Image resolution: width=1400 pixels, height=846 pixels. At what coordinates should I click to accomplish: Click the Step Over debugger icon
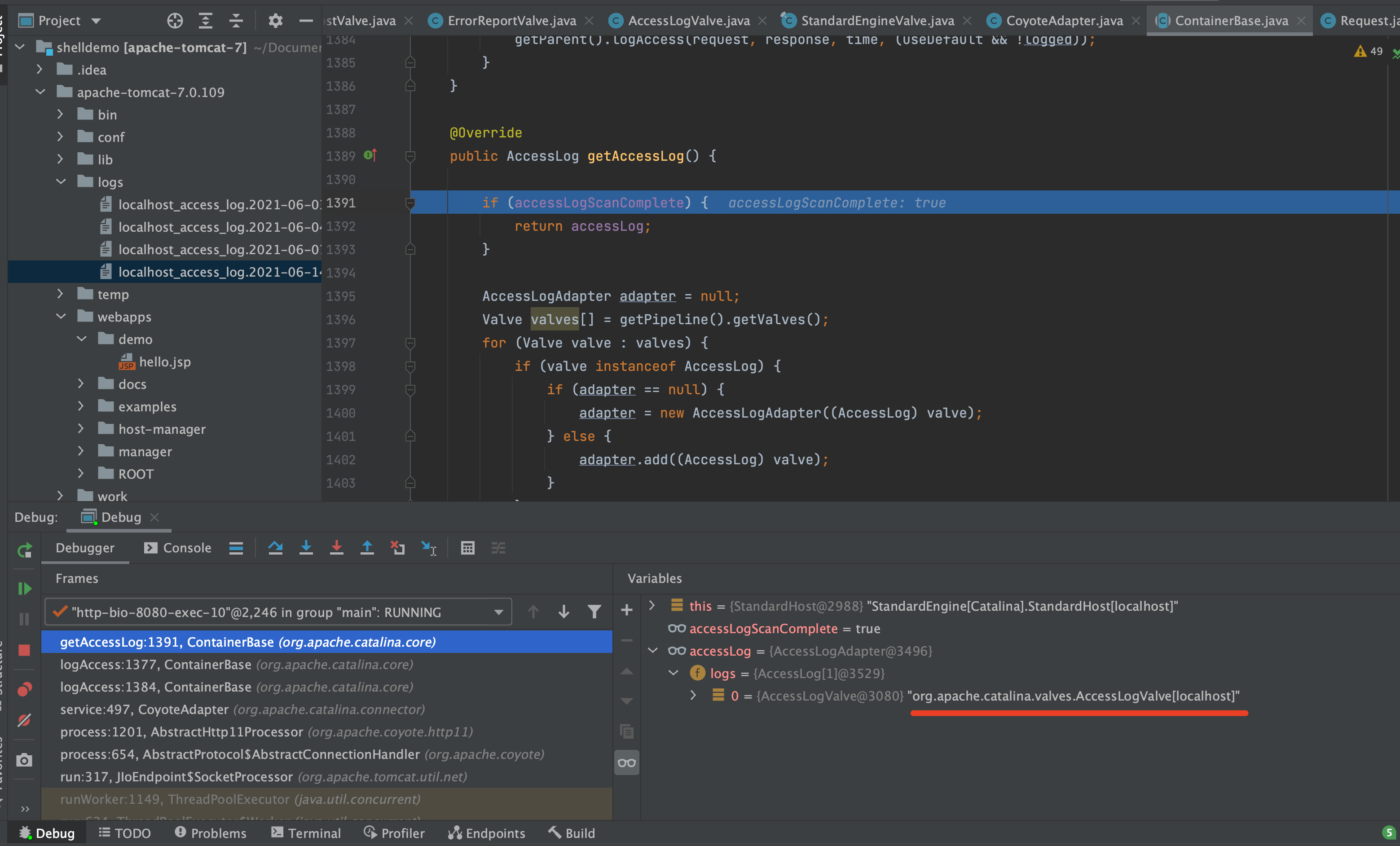[276, 548]
